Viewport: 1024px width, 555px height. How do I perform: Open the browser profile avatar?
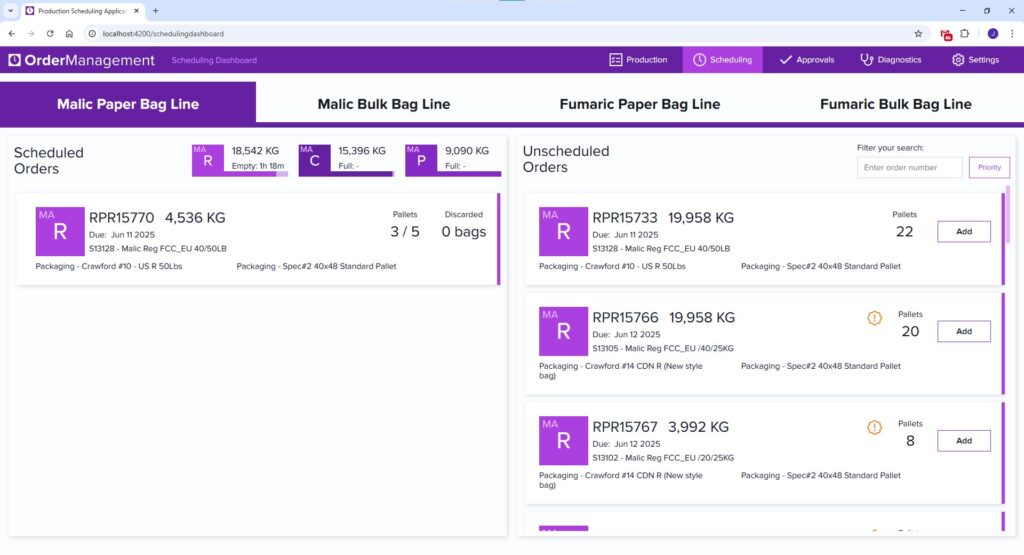coord(993,33)
